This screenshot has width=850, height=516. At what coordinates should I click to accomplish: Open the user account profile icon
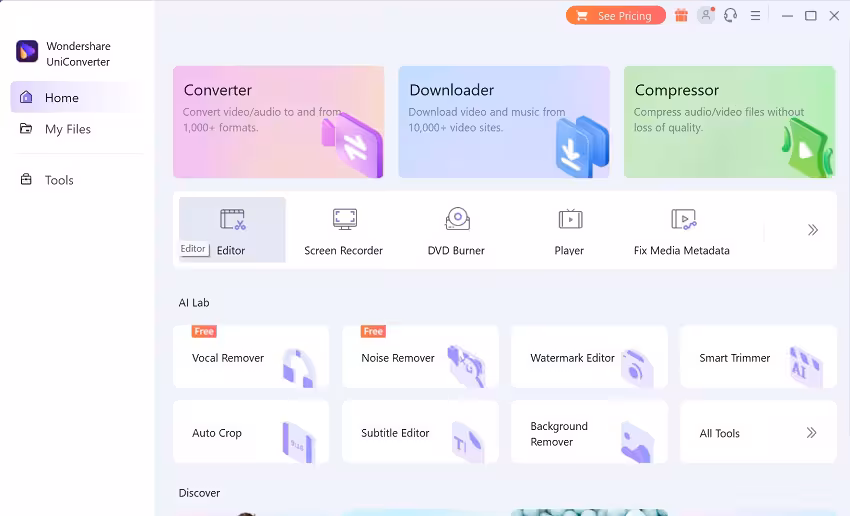[x=706, y=15]
